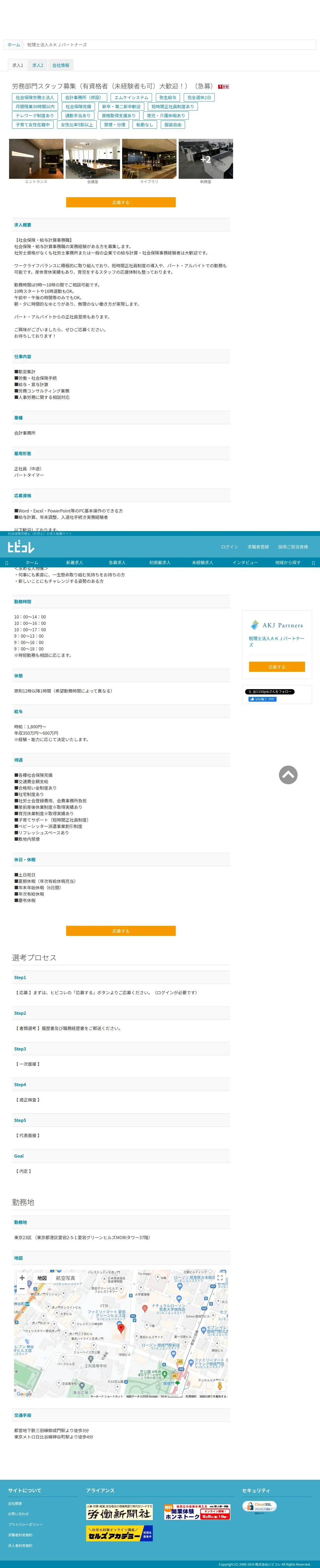Open 初掲載求人 in the navigation bar
This screenshot has width=320, height=1568.
pyautogui.click(x=160, y=563)
